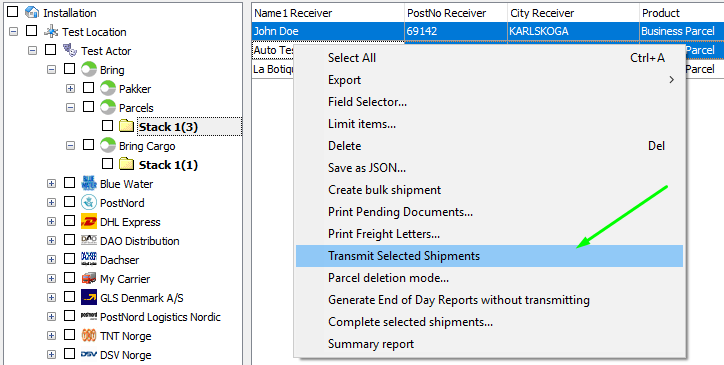
Task: Choose Print Pending Documents menu entry
Action: click(x=489, y=212)
